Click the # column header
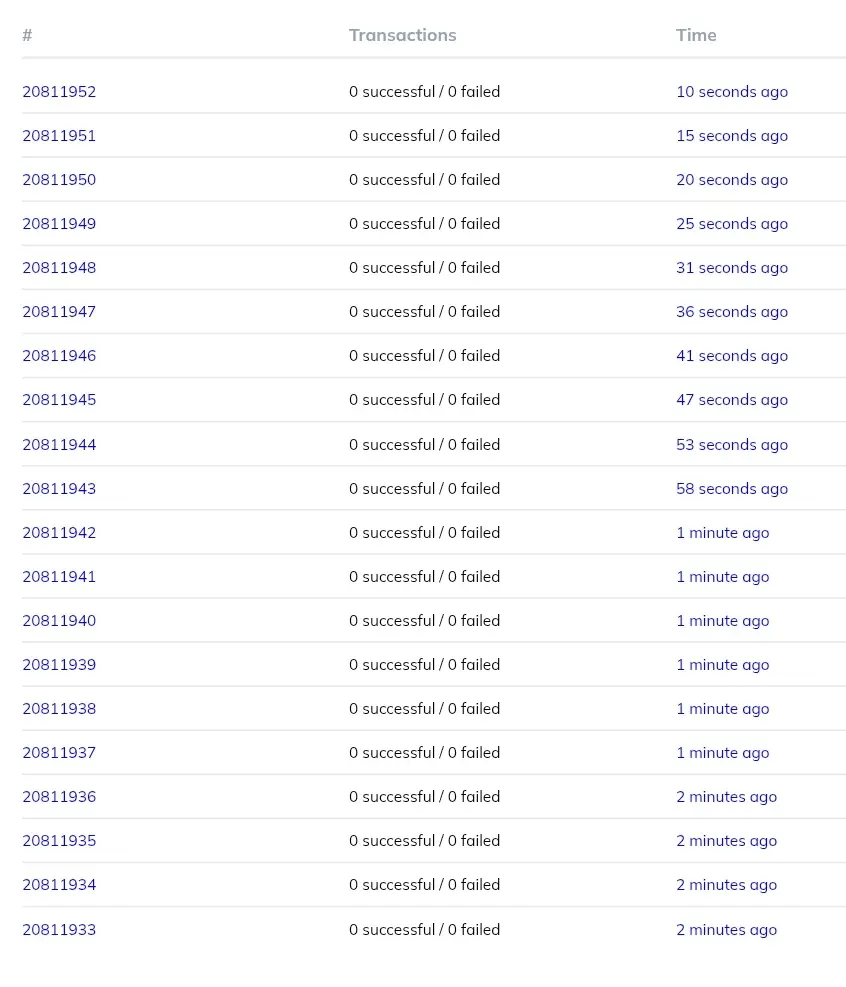 tap(27, 35)
